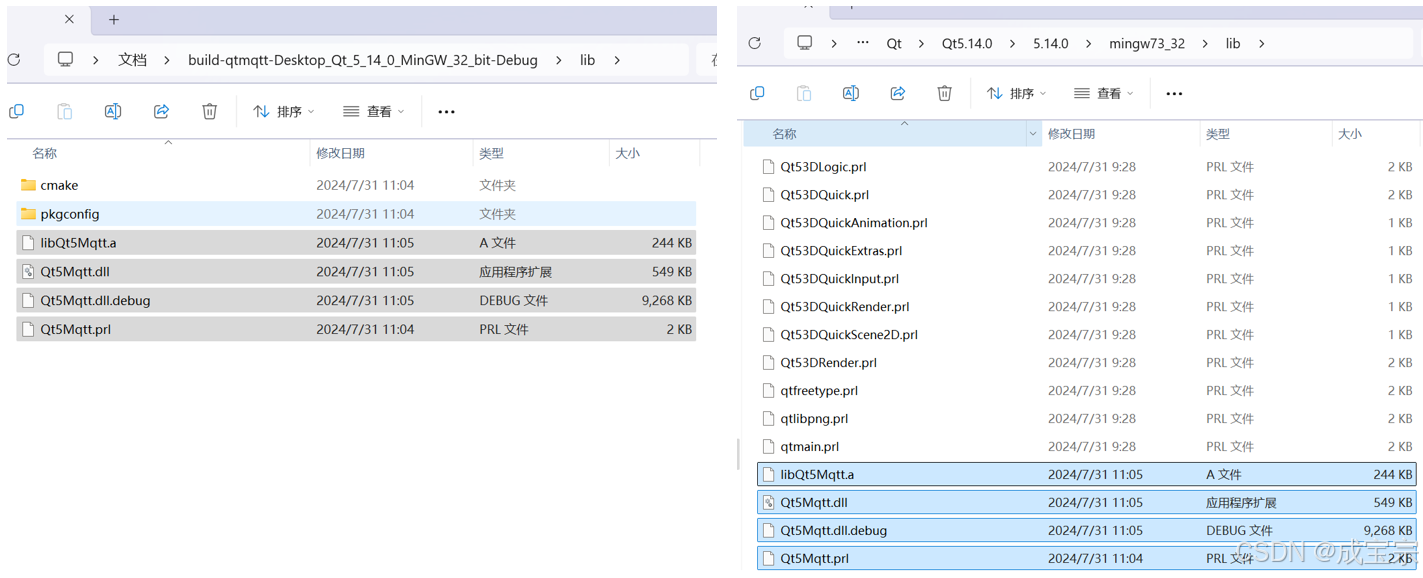Screen dimensions: 1423x578
Task: Open hidden path ellipsis in right address bar
Action: point(863,43)
